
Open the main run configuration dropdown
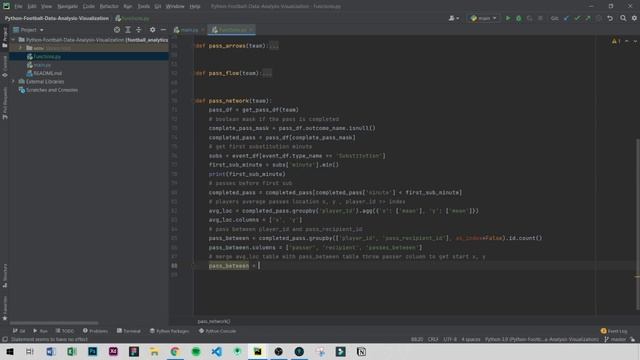pyautogui.click(x=483, y=18)
